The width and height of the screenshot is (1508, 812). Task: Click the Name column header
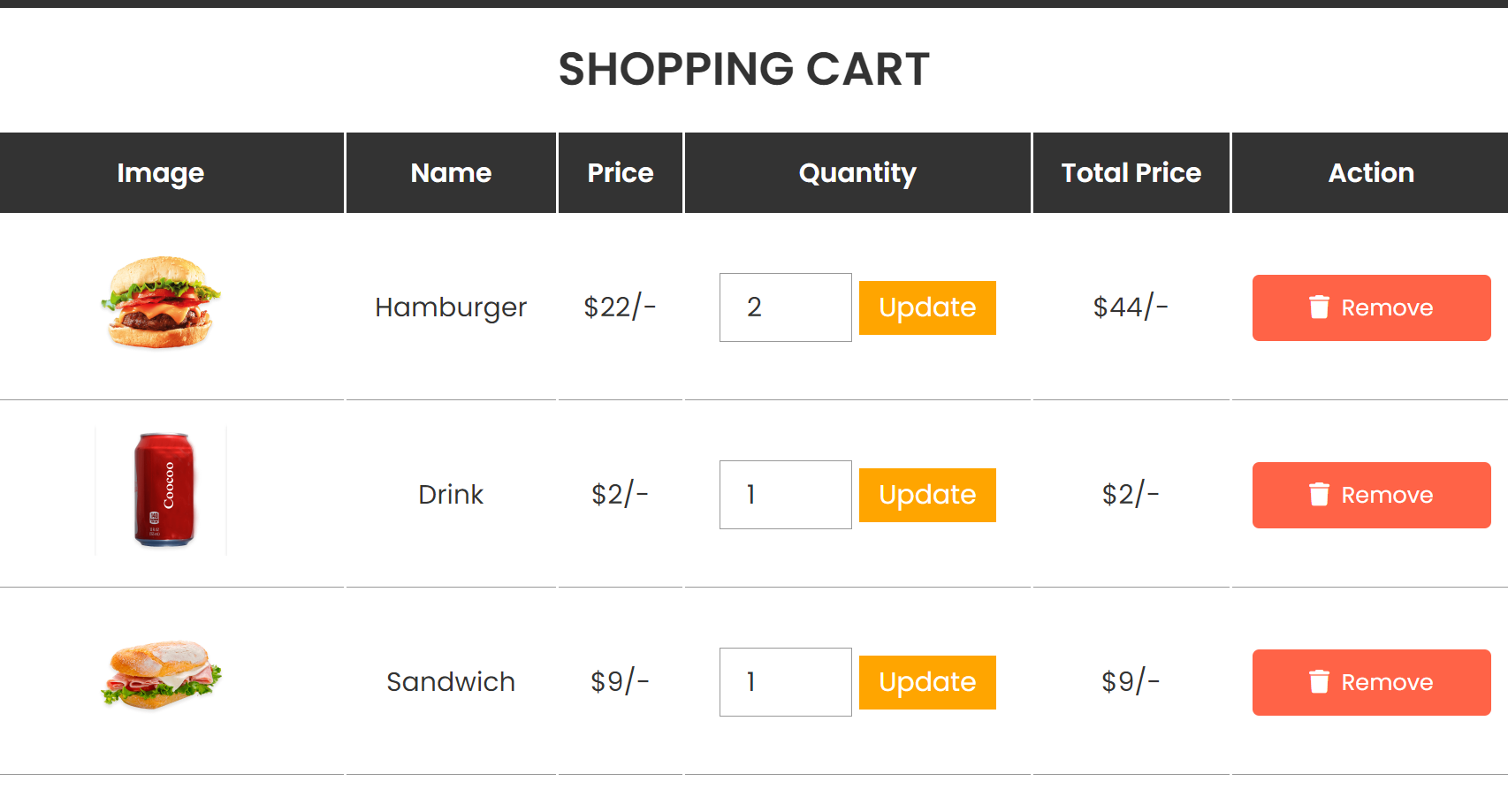tap(451, 173)
